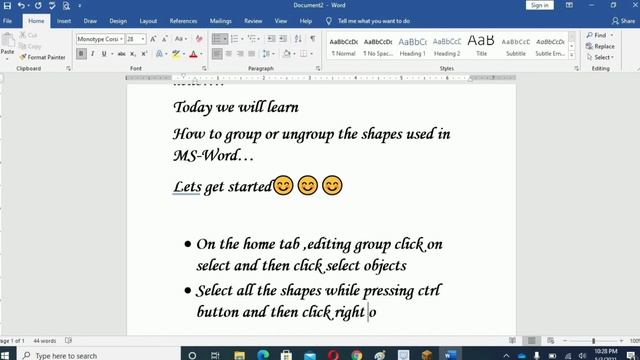Viewport: 640px width, 360px height.
Task: Toggle Underline formatting
Action: (104, 54)
